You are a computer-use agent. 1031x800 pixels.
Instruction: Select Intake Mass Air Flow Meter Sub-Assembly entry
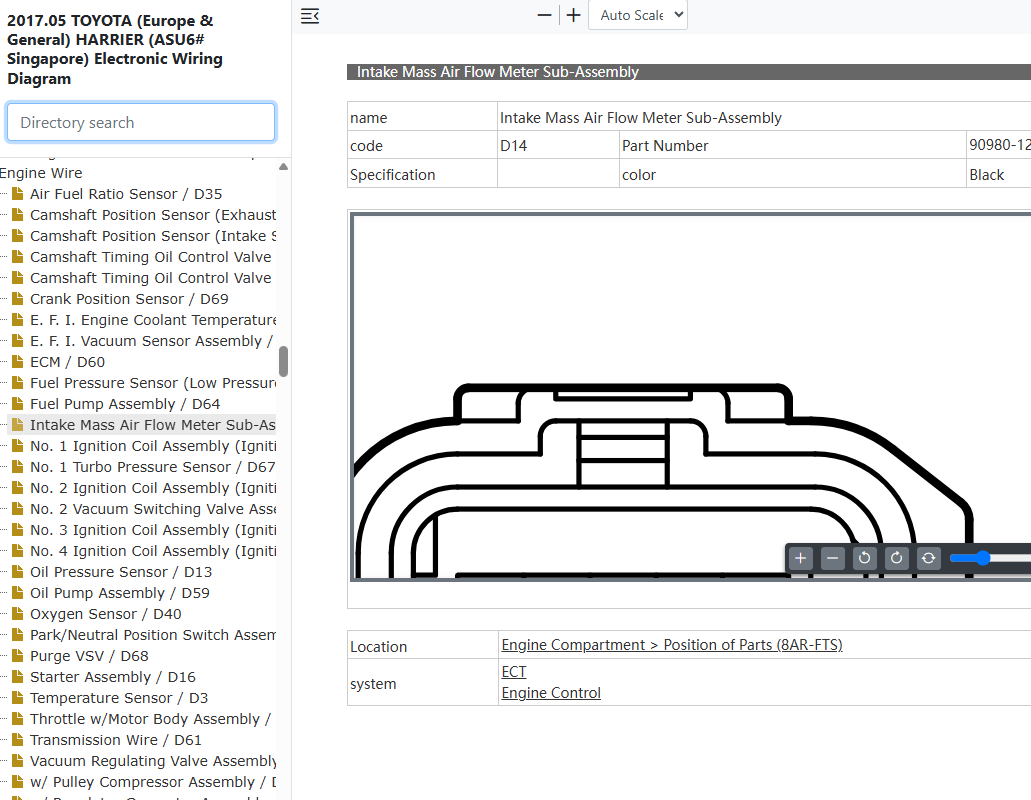click(x=153, y=425)
